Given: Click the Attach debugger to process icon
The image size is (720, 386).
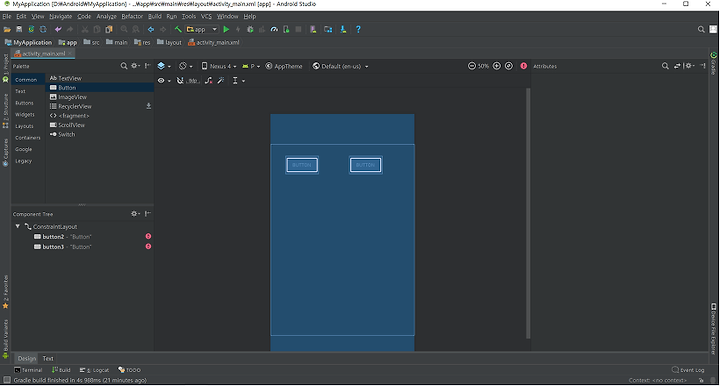Looking at the screenshot, I should [x=286, y=29].
